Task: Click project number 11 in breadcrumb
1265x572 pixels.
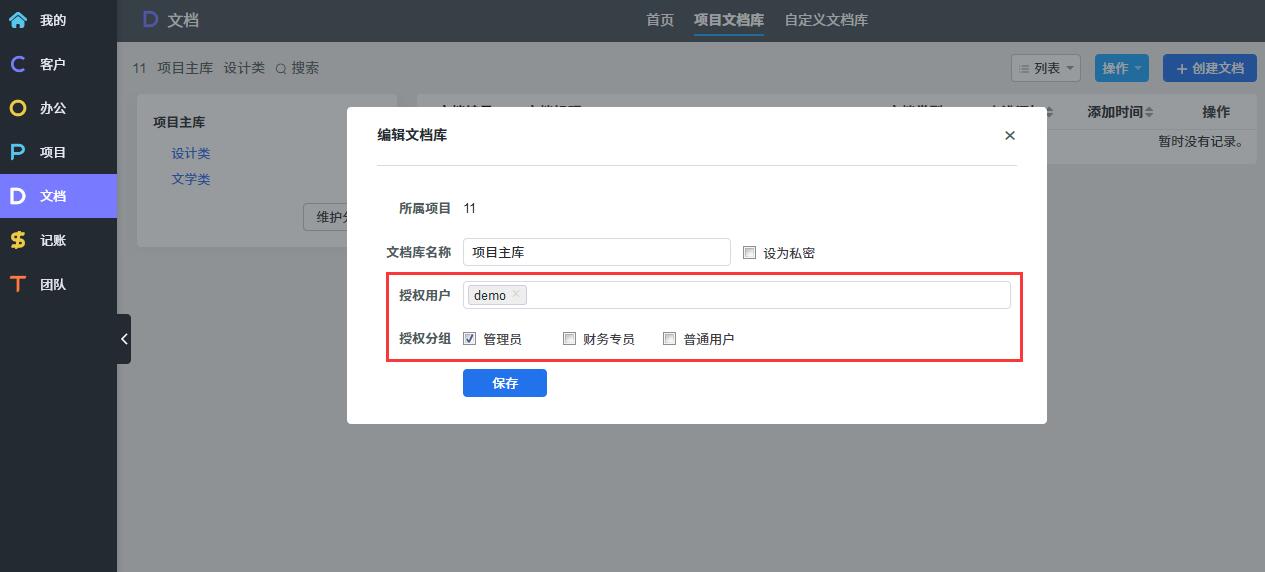Action: pos(139,68)
